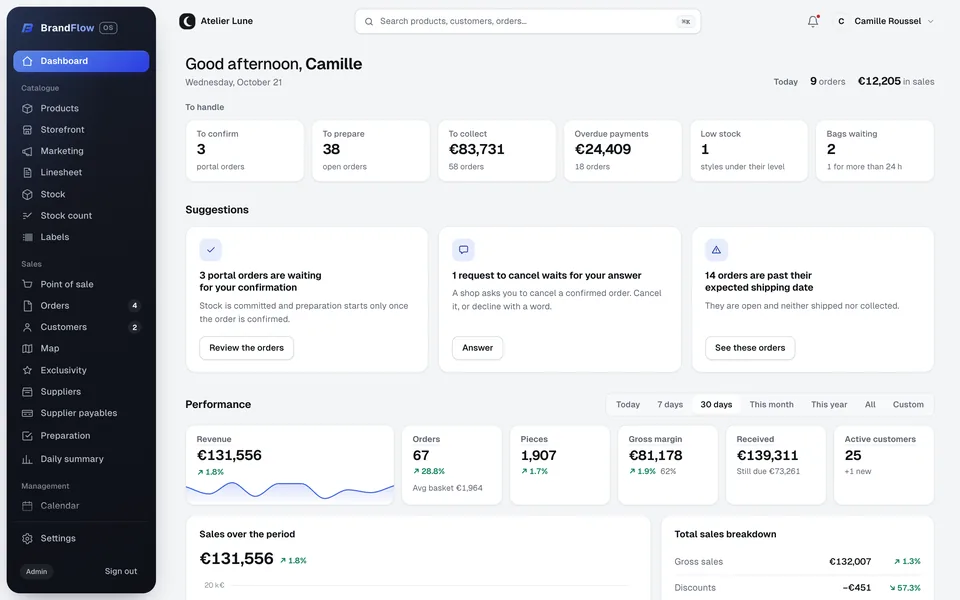
Task: Select the 7 days performance range
Action: (670, 405)
